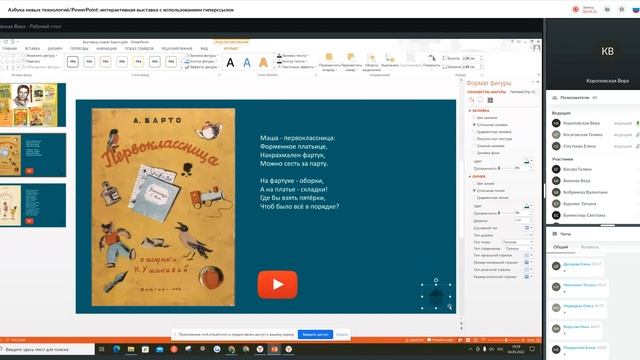
Task: Choose the last shape style preset
Action: pyautogui.click(x=171, y=62)
